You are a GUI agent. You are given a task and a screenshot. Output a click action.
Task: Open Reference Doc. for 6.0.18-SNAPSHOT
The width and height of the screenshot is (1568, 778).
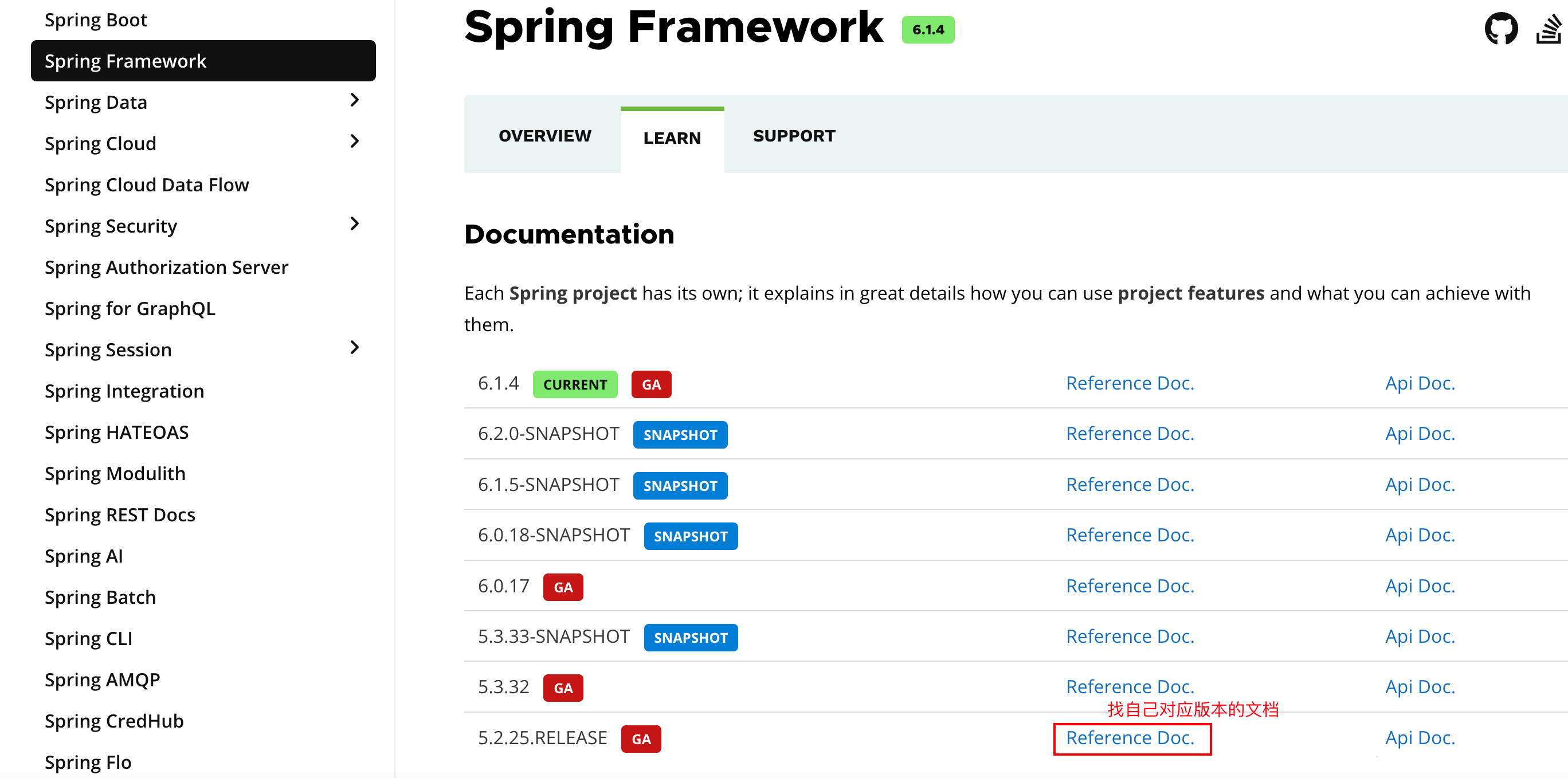[1130, 535]
